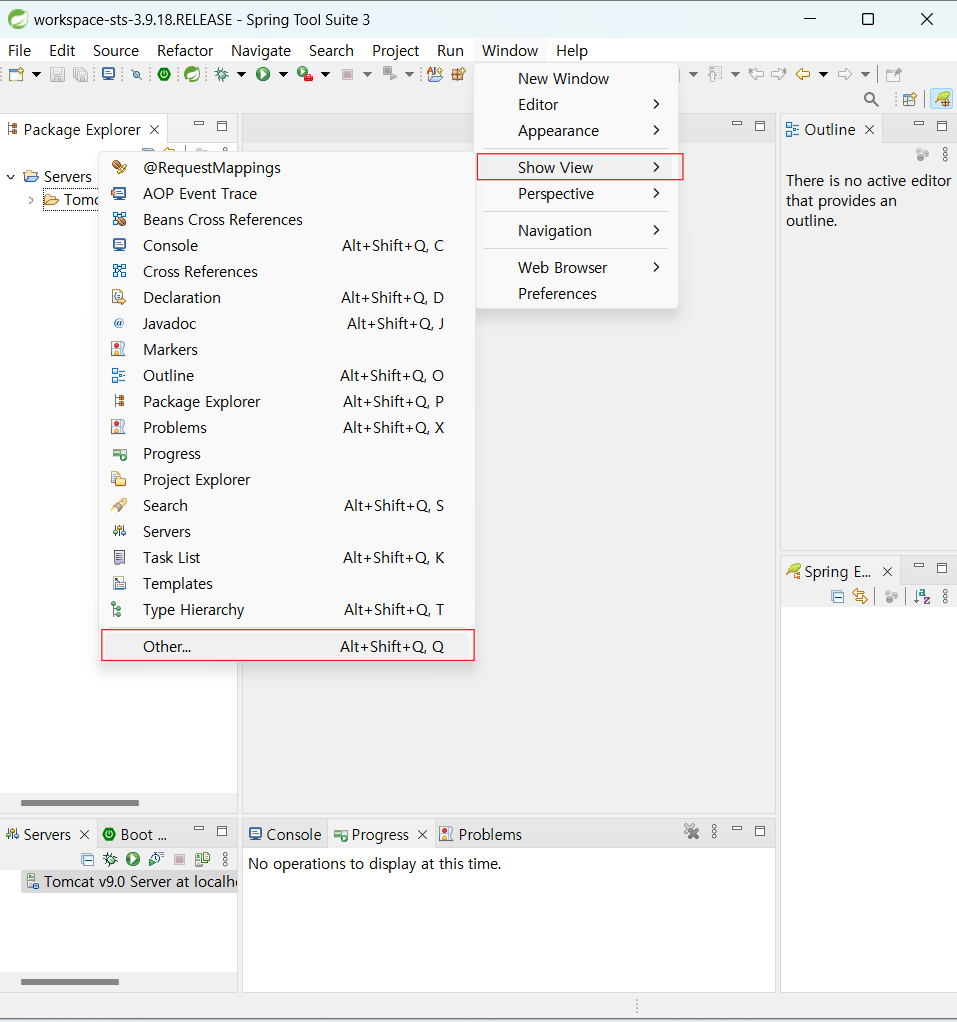Click Servers view horizontal scrollbar
The image size is (957, 1022).
pyautogui.click(x=70, y=982)
